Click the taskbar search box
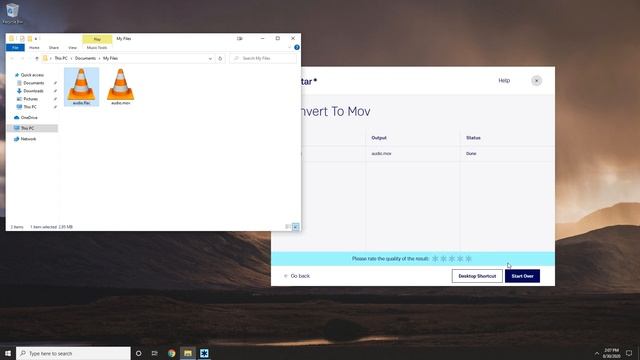 73,353
